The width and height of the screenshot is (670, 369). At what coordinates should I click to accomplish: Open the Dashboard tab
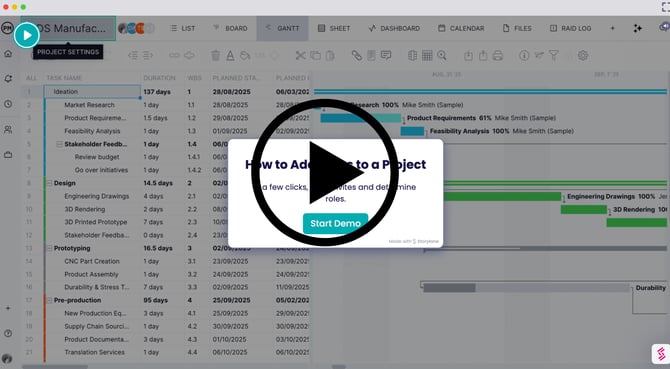pyautogui.click(x=394, y=28)
